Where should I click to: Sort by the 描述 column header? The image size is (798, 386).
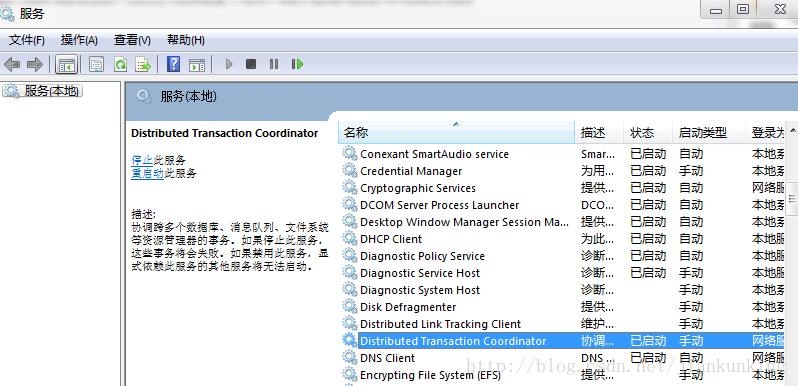599,133
